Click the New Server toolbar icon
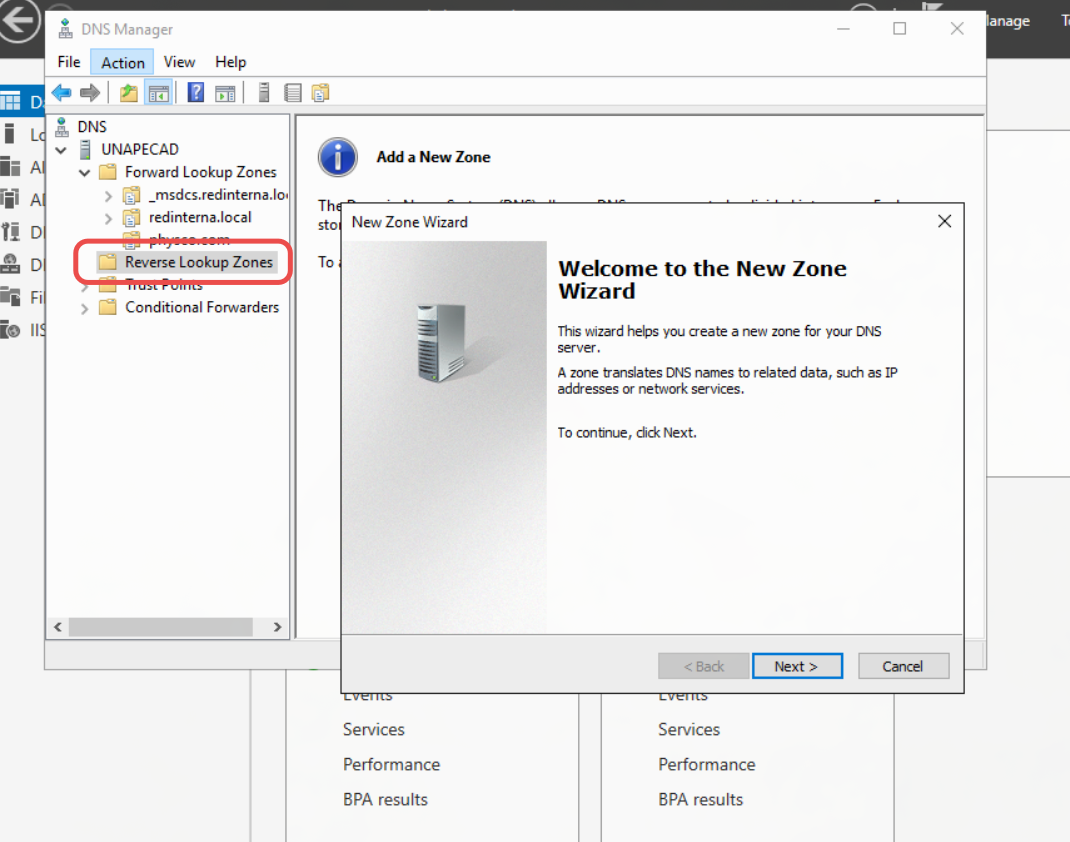 tap(264, 92)
